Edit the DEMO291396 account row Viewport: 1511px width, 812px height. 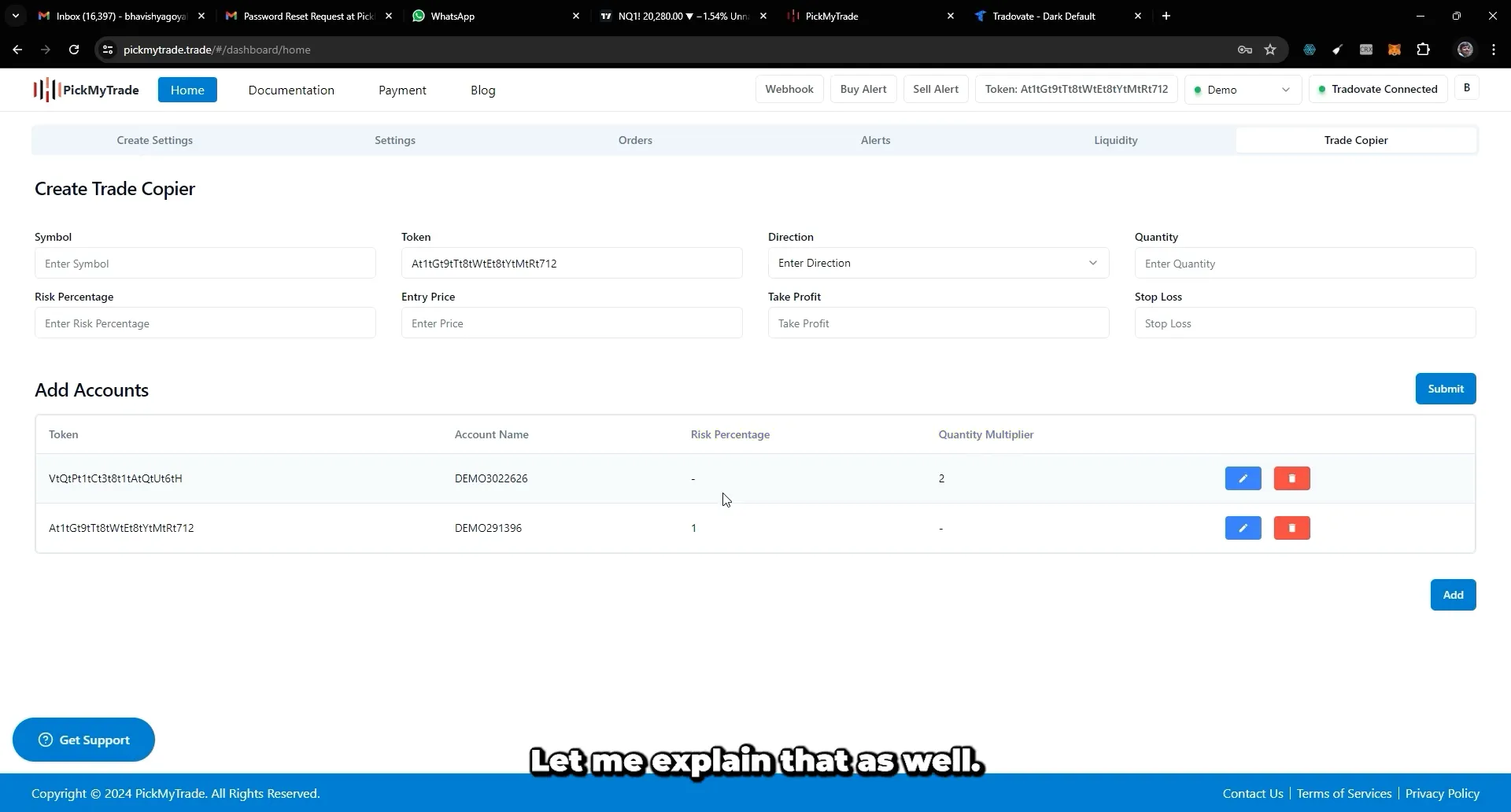coord(1243,528)
